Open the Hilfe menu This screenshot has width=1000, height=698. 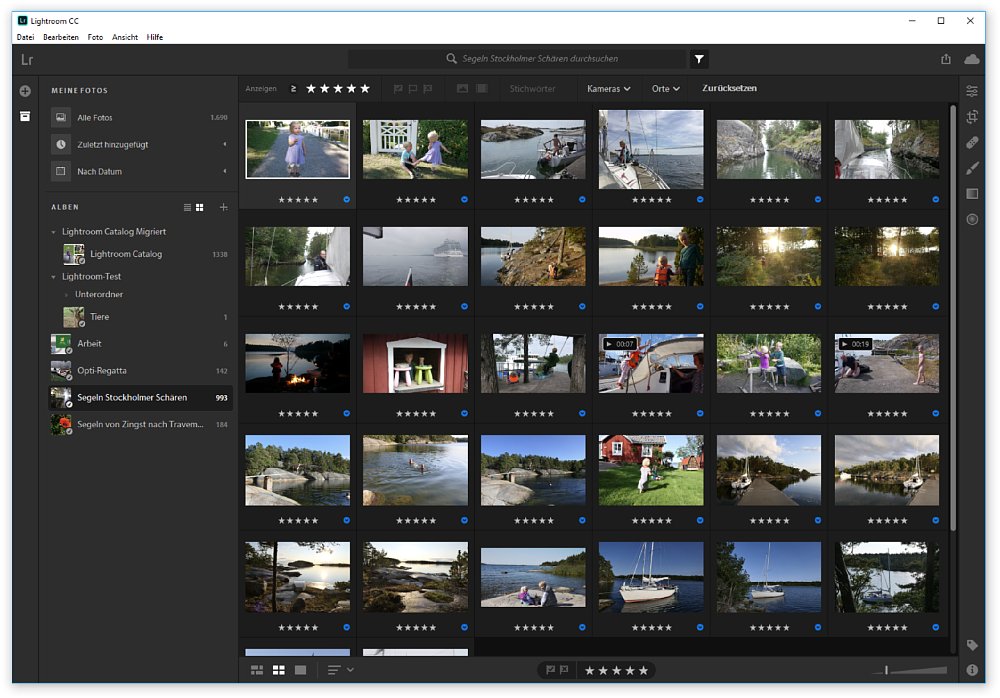click(x=154, y=37)
